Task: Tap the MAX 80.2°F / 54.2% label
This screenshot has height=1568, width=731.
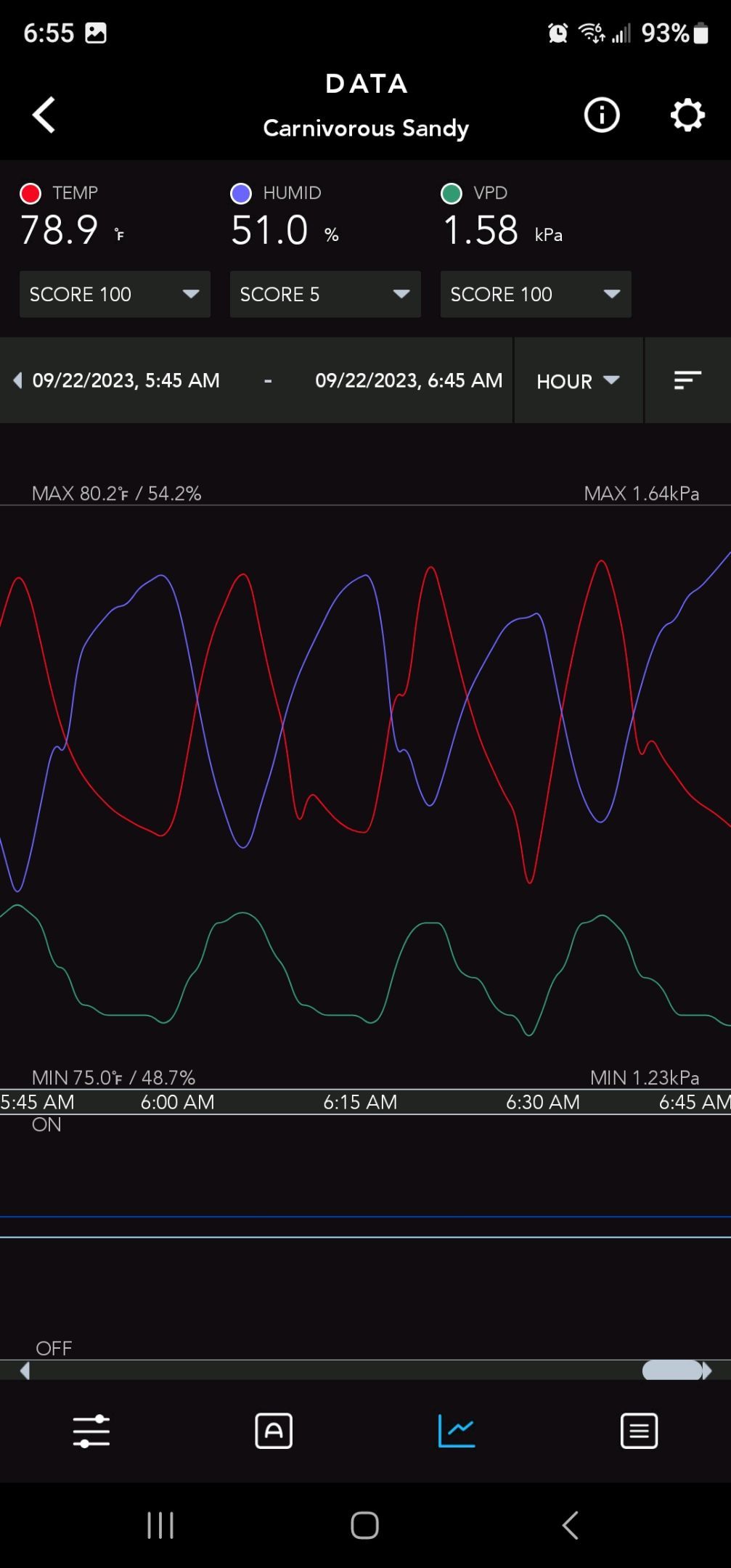Action: (x=117, y=494)
